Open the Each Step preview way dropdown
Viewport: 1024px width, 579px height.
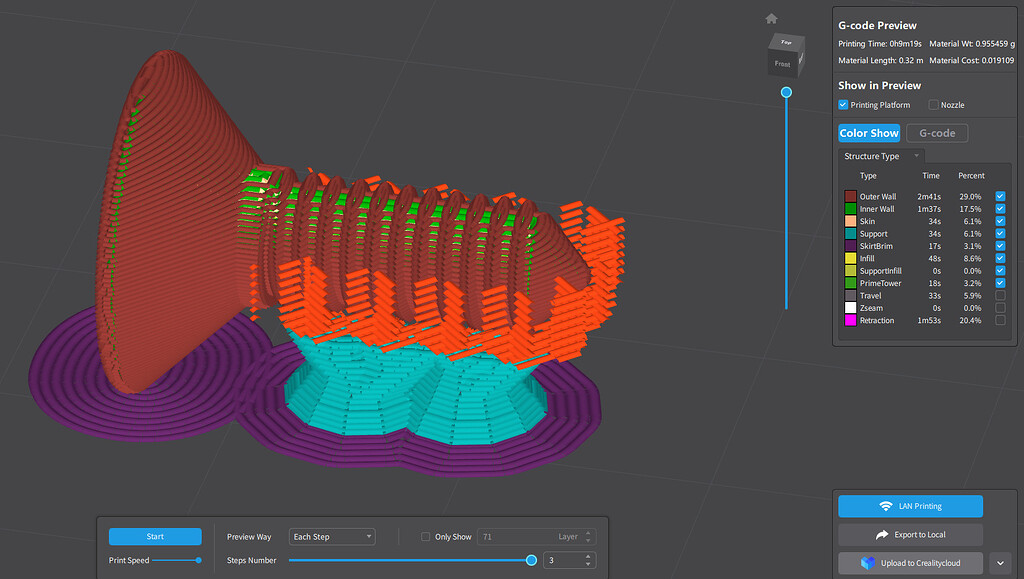point(331,536)
